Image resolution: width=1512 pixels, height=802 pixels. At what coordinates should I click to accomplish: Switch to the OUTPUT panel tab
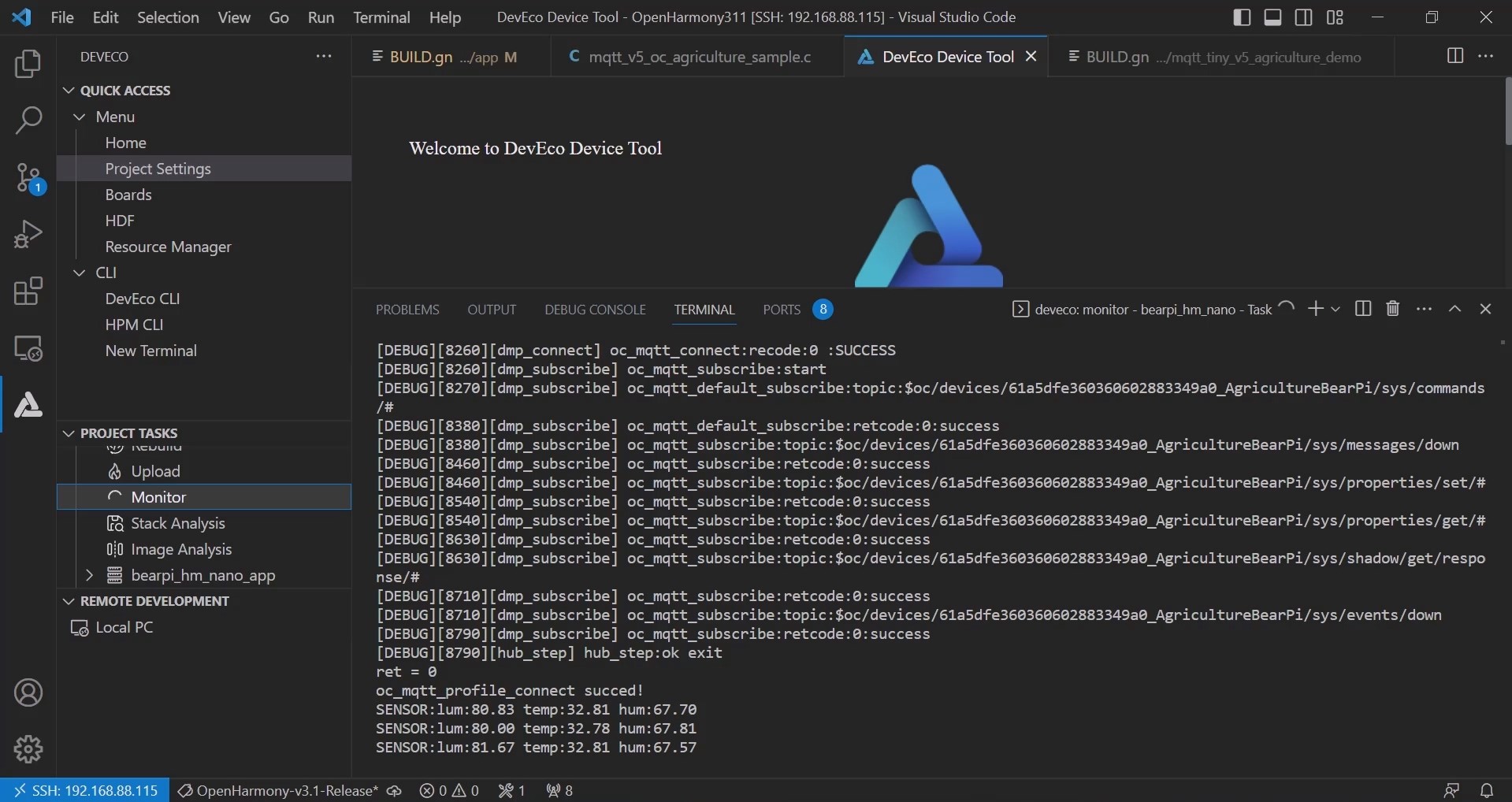tap(492, 310)
